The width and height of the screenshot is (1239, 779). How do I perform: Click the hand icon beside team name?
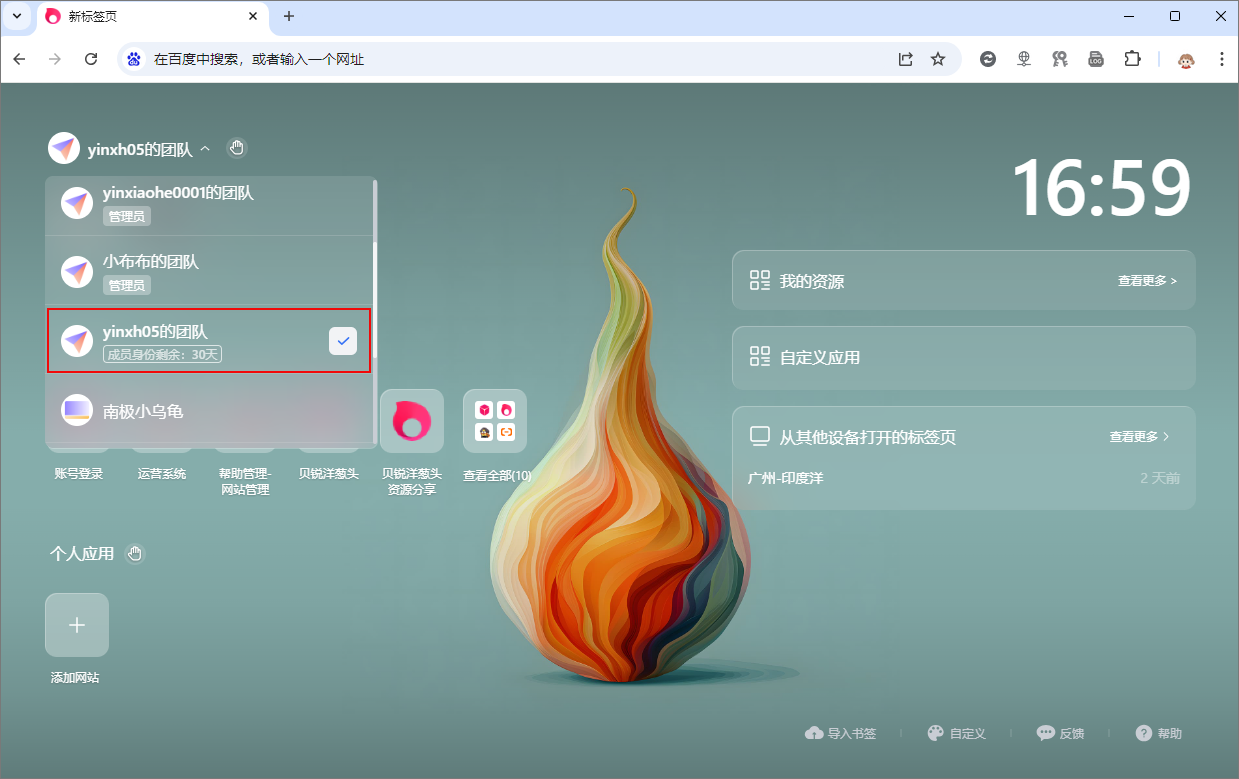click(x=236, y=149)
